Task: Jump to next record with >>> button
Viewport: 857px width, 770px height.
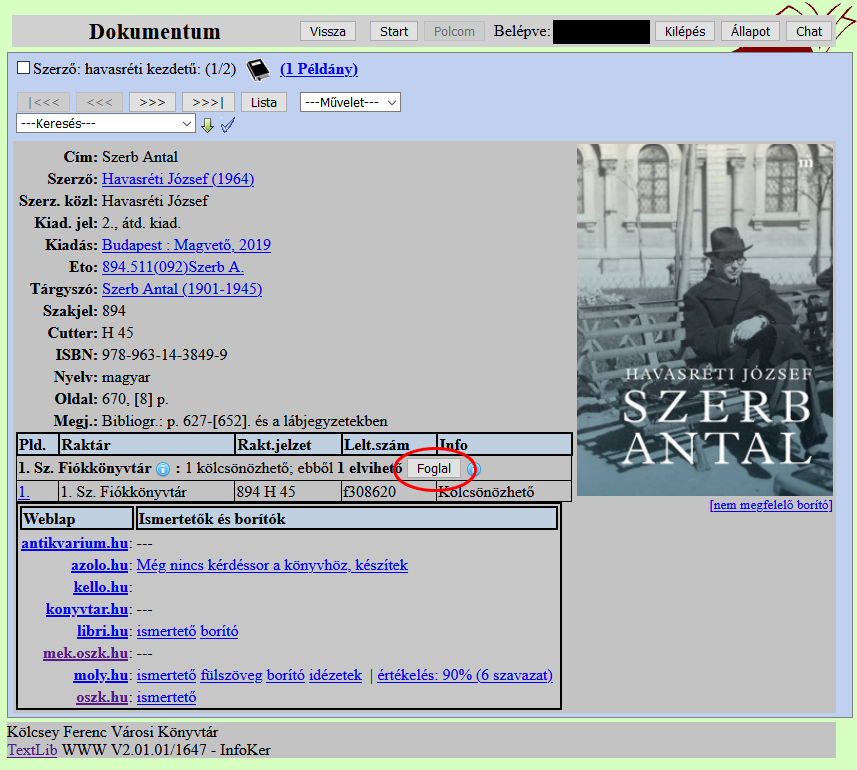Action: (152, 102)
